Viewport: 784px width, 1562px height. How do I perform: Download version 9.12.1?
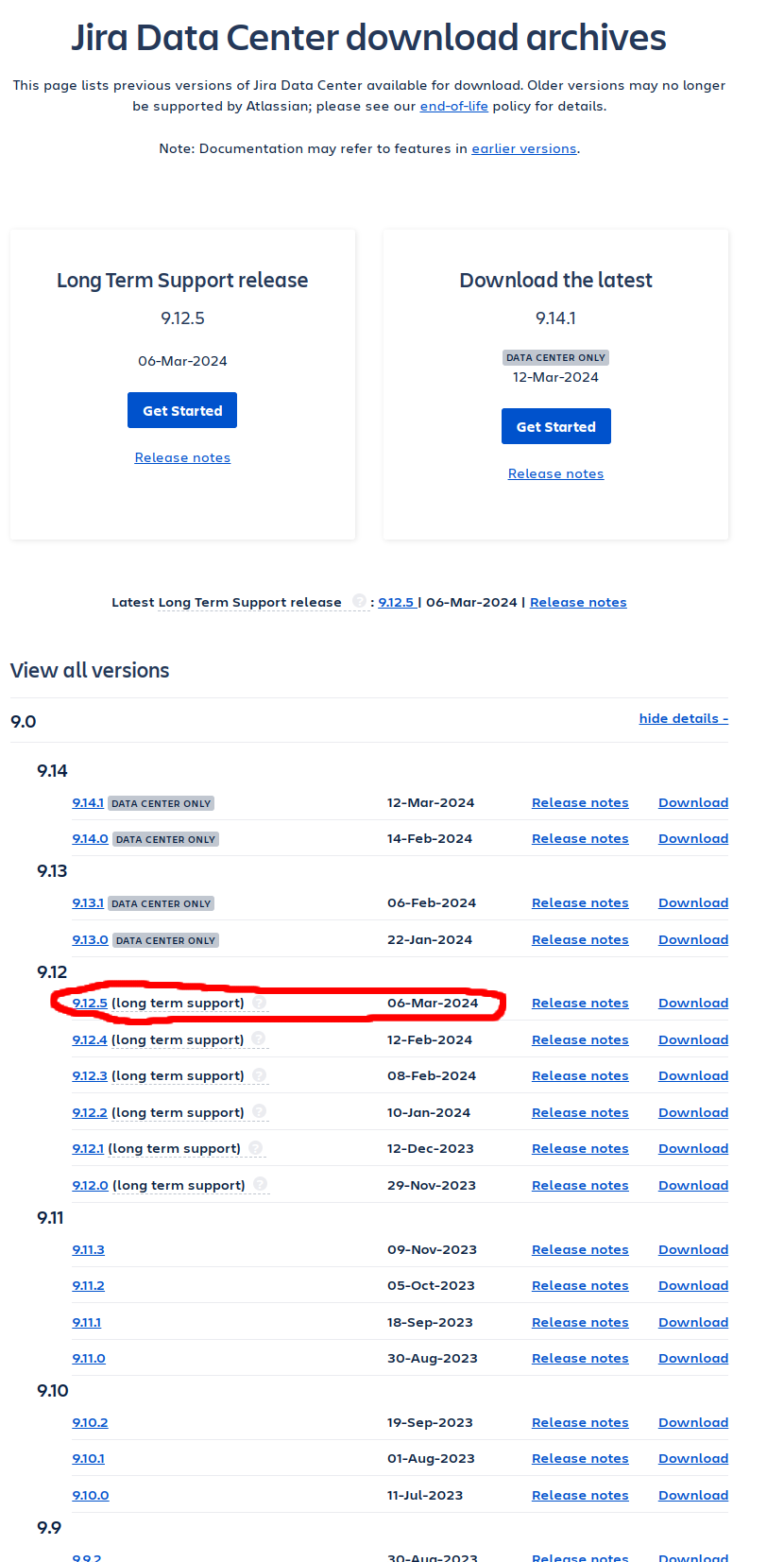coord(693,1148)
